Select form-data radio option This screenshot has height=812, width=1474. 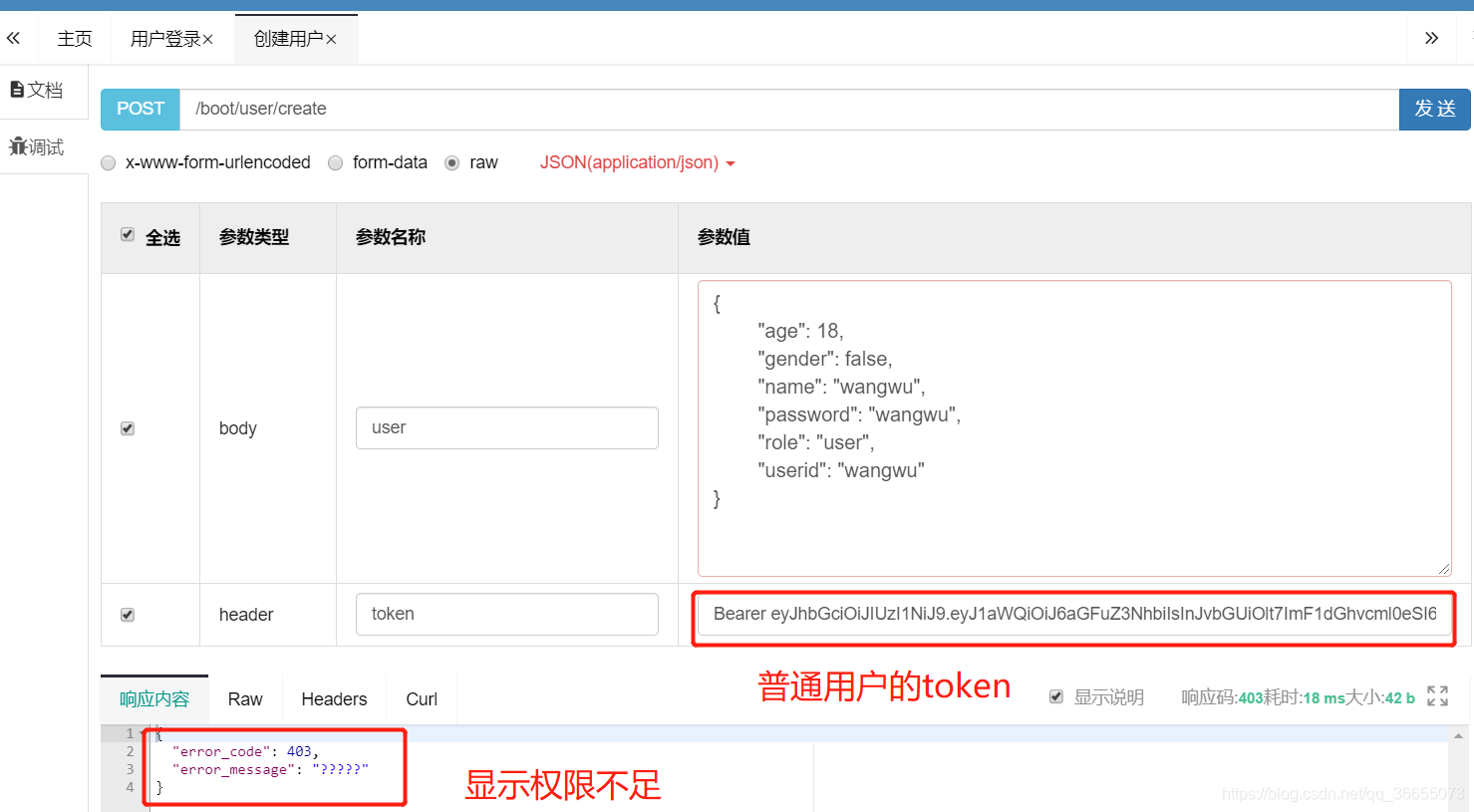click(336, 163)
